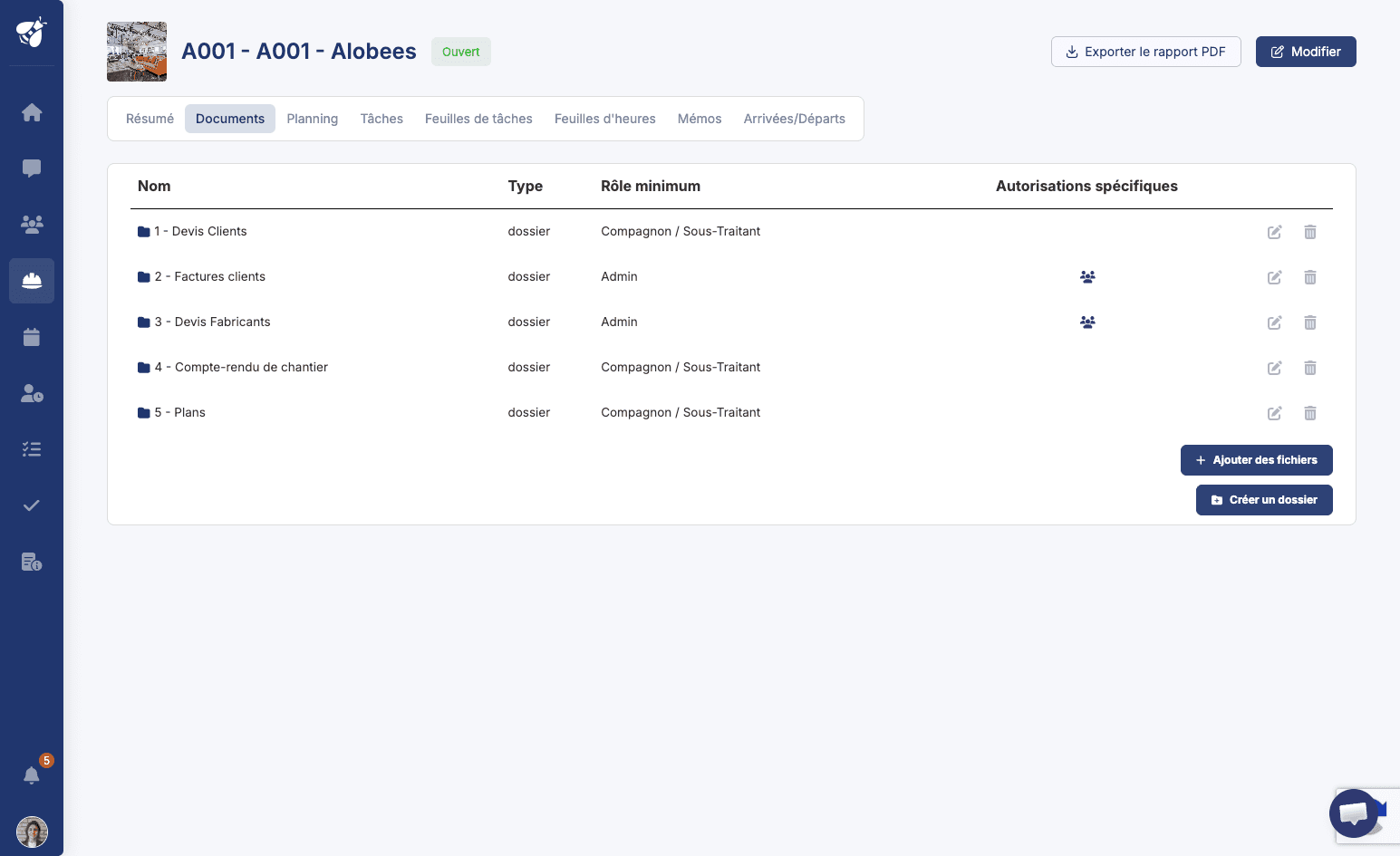Screen dimensions: 1400x856
Task: Open the report info sidebar icon
Action: point(32,562)
